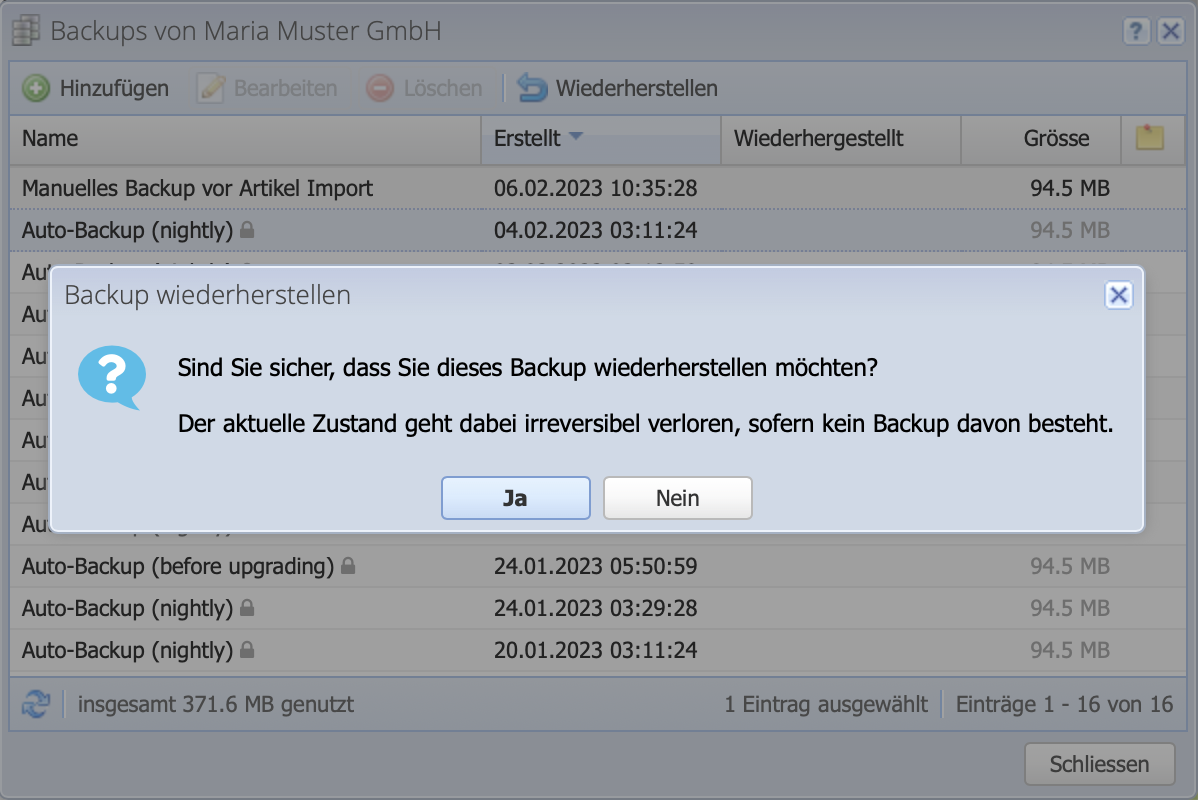
Task: Click the Schliessen button
Action: 1099,763
